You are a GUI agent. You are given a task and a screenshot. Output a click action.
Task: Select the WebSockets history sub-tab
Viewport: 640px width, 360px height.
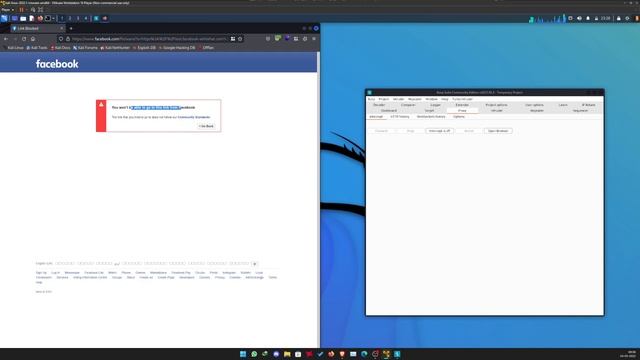click(431, 117)
